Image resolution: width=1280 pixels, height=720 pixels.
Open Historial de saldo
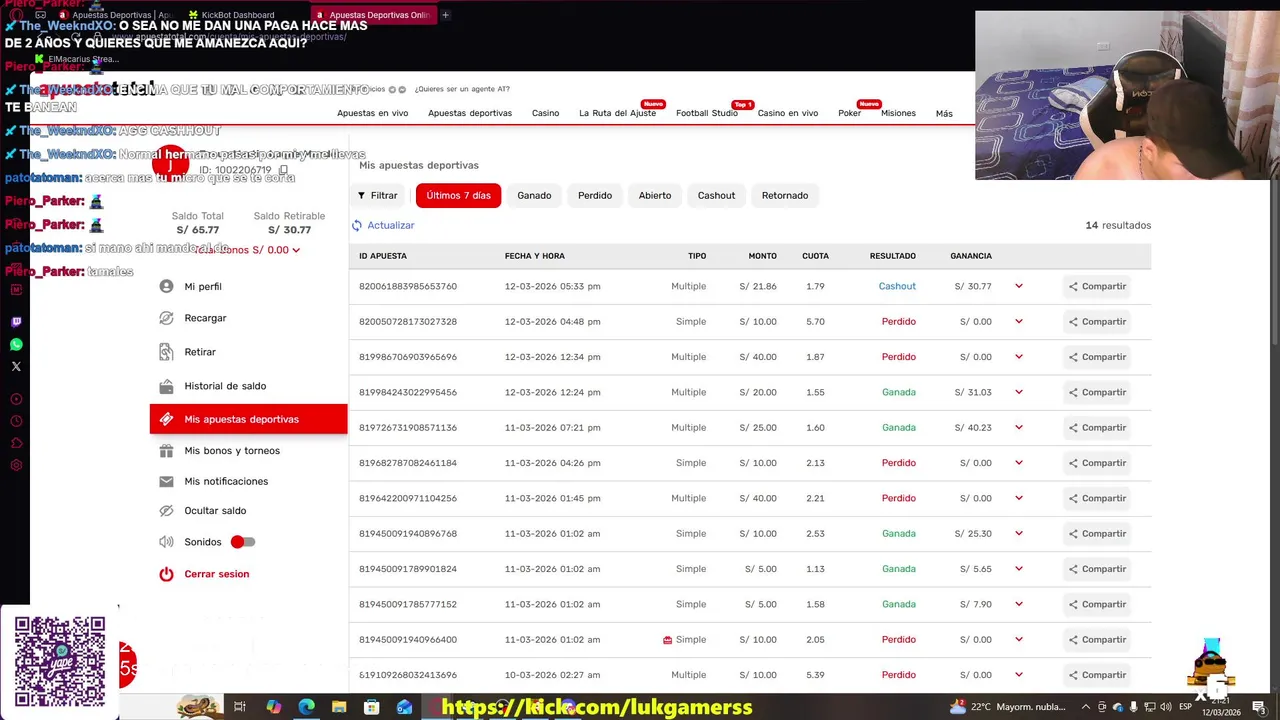point(225,386)
